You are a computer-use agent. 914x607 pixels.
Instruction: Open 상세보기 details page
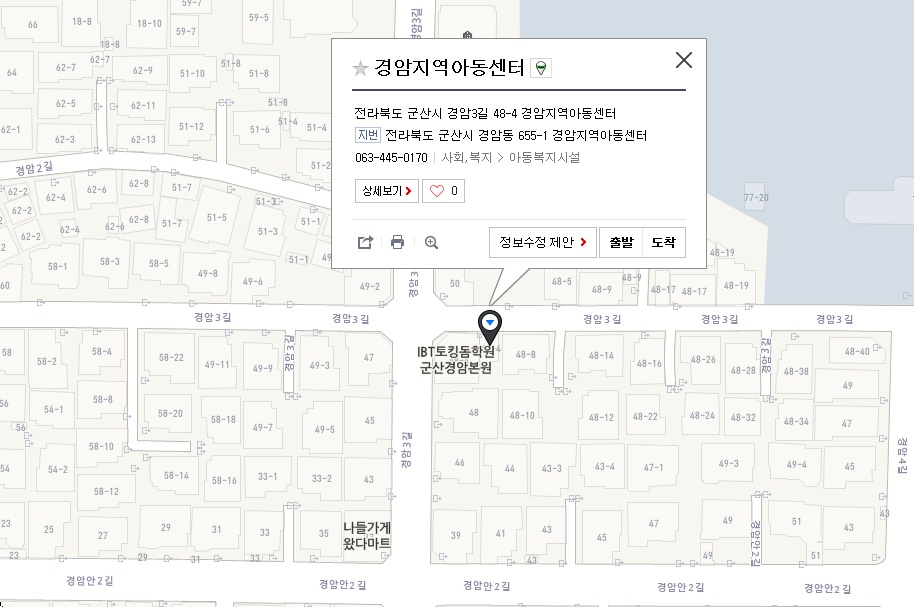[386, 190]
